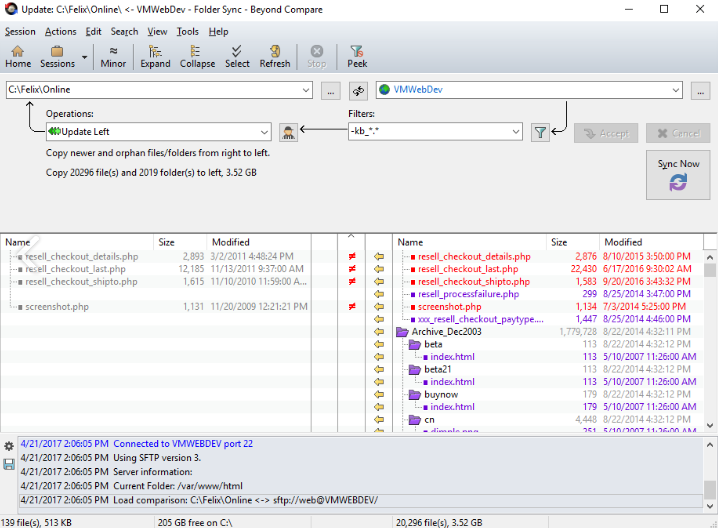Open the Tools menu
This screenshot has height=528, width=718.
(x=188, y=32)
